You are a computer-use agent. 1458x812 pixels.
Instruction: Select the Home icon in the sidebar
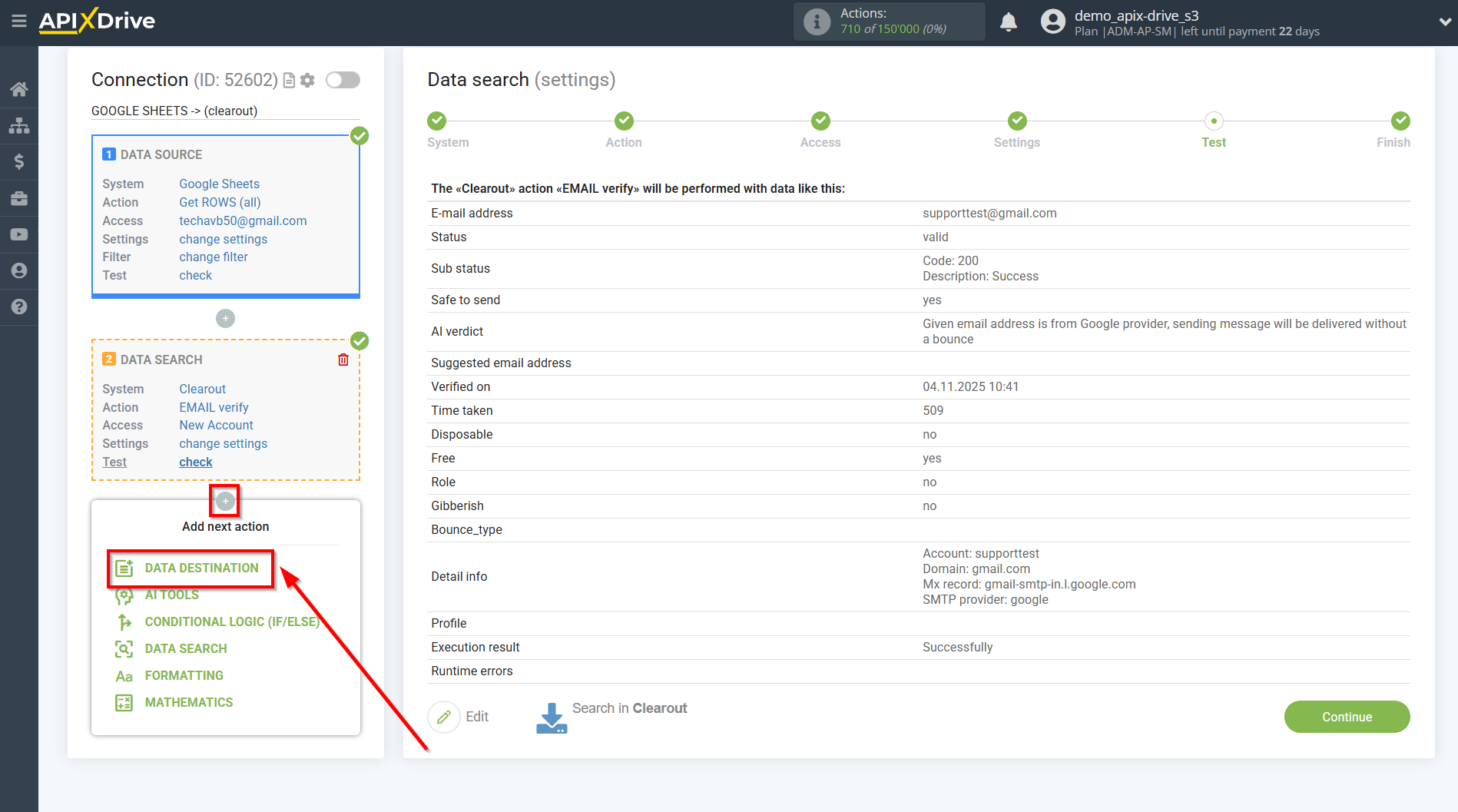19,88
